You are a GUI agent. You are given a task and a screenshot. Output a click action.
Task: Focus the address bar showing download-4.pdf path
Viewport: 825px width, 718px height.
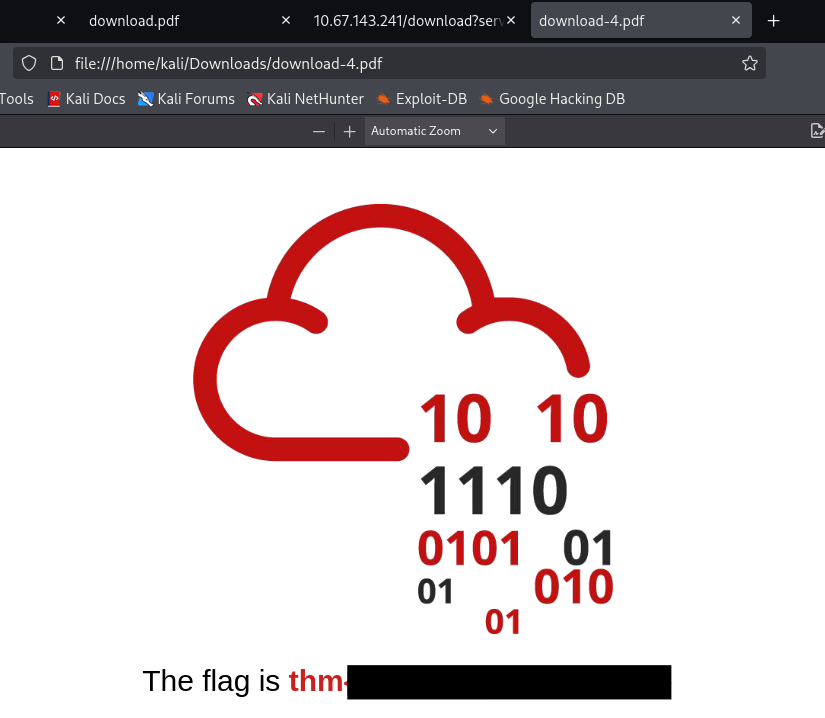click(400, 64)
